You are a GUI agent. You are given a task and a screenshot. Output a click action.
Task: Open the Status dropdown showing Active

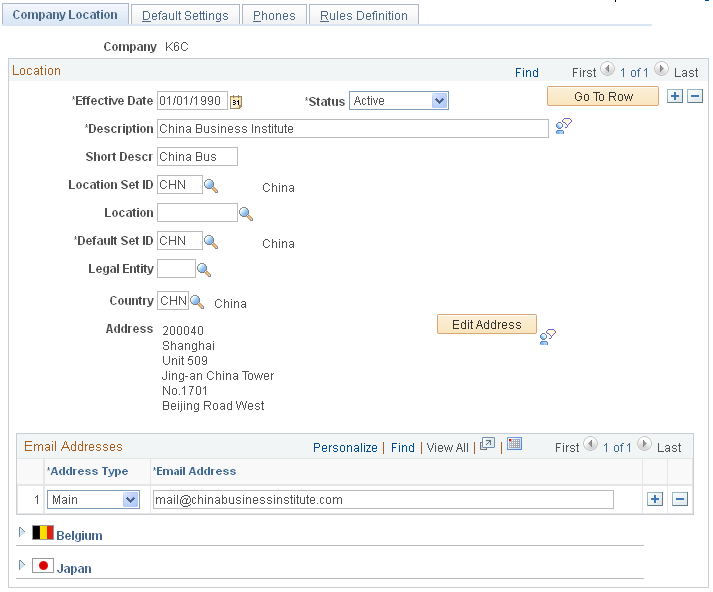pyautogui.click(x=399, y=101)
